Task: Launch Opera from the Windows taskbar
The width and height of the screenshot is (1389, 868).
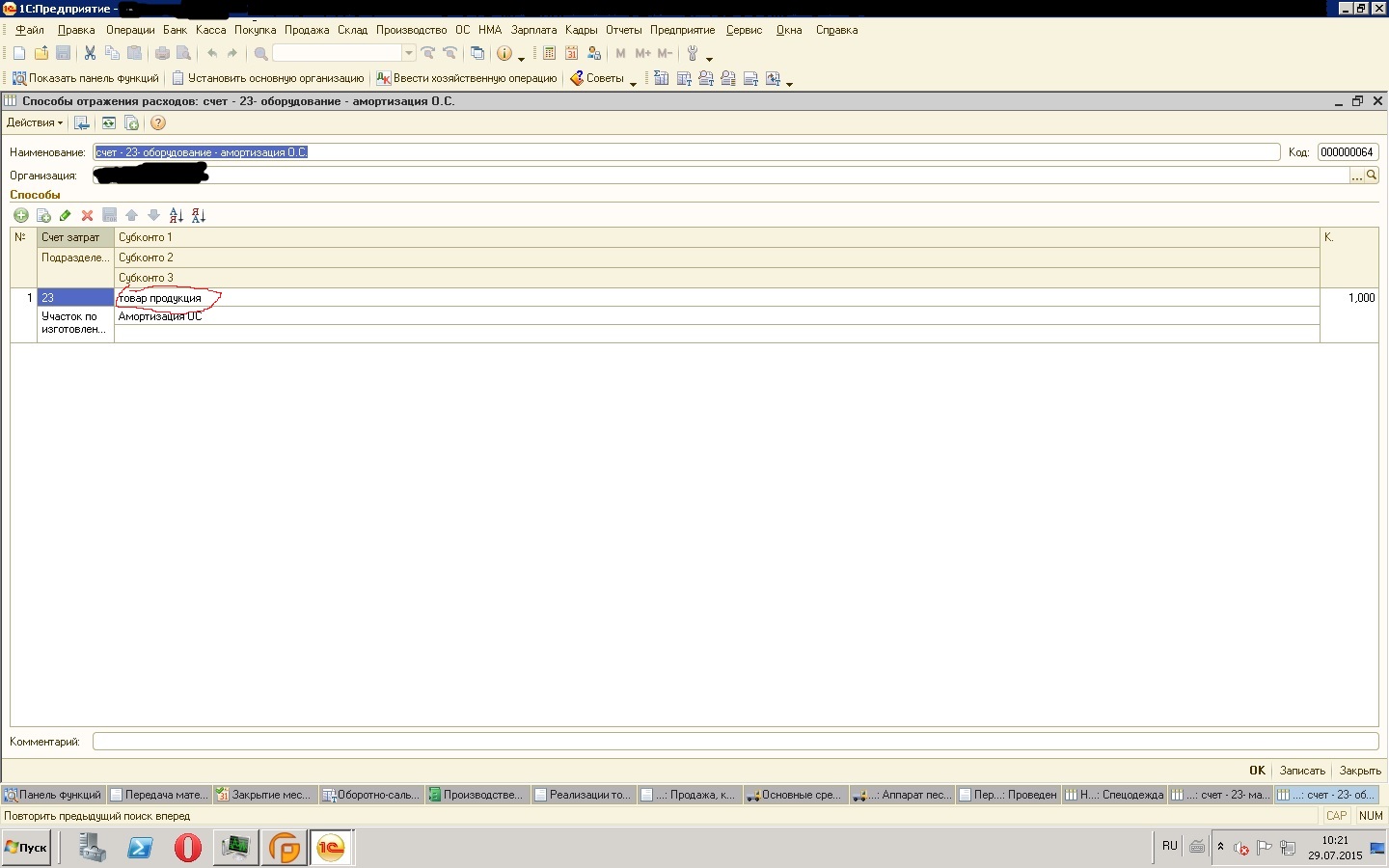Action: click(x=187, y=848)
